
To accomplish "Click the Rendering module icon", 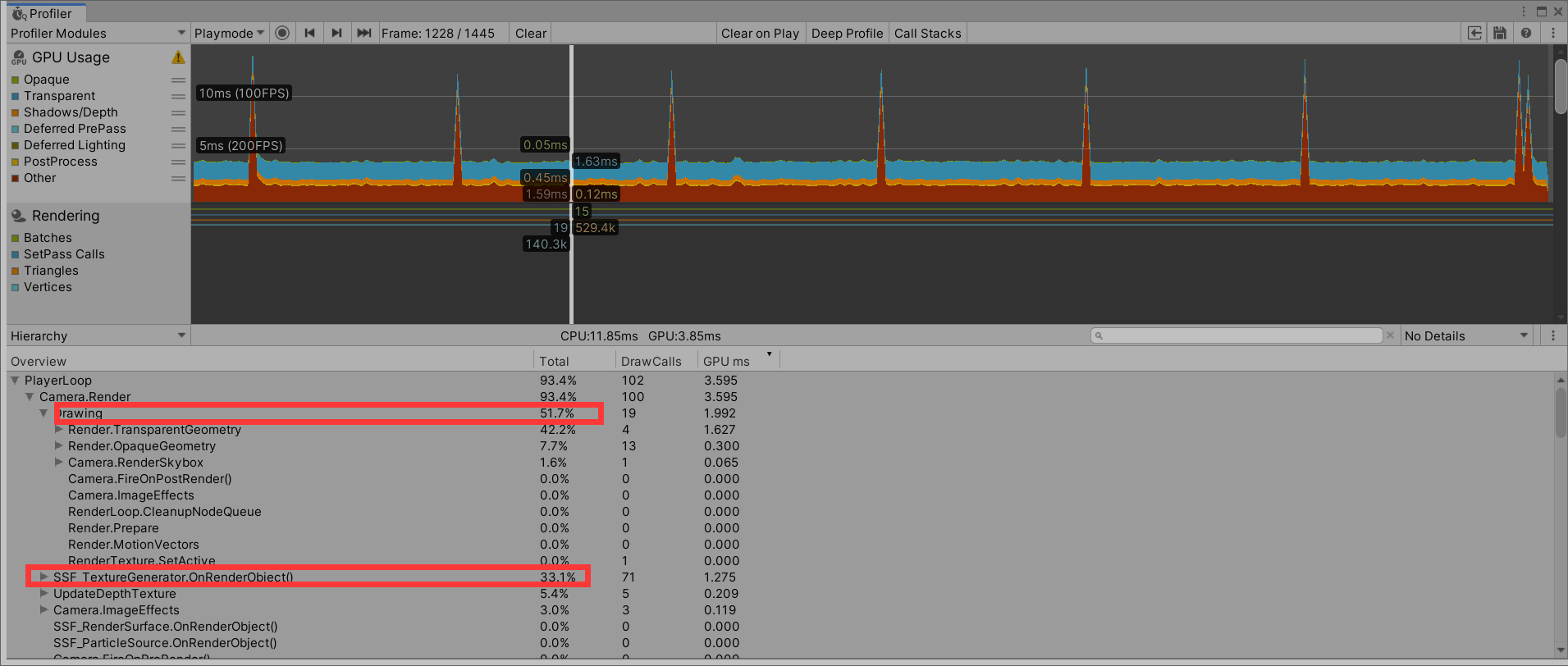I will (x=18, y=216).
